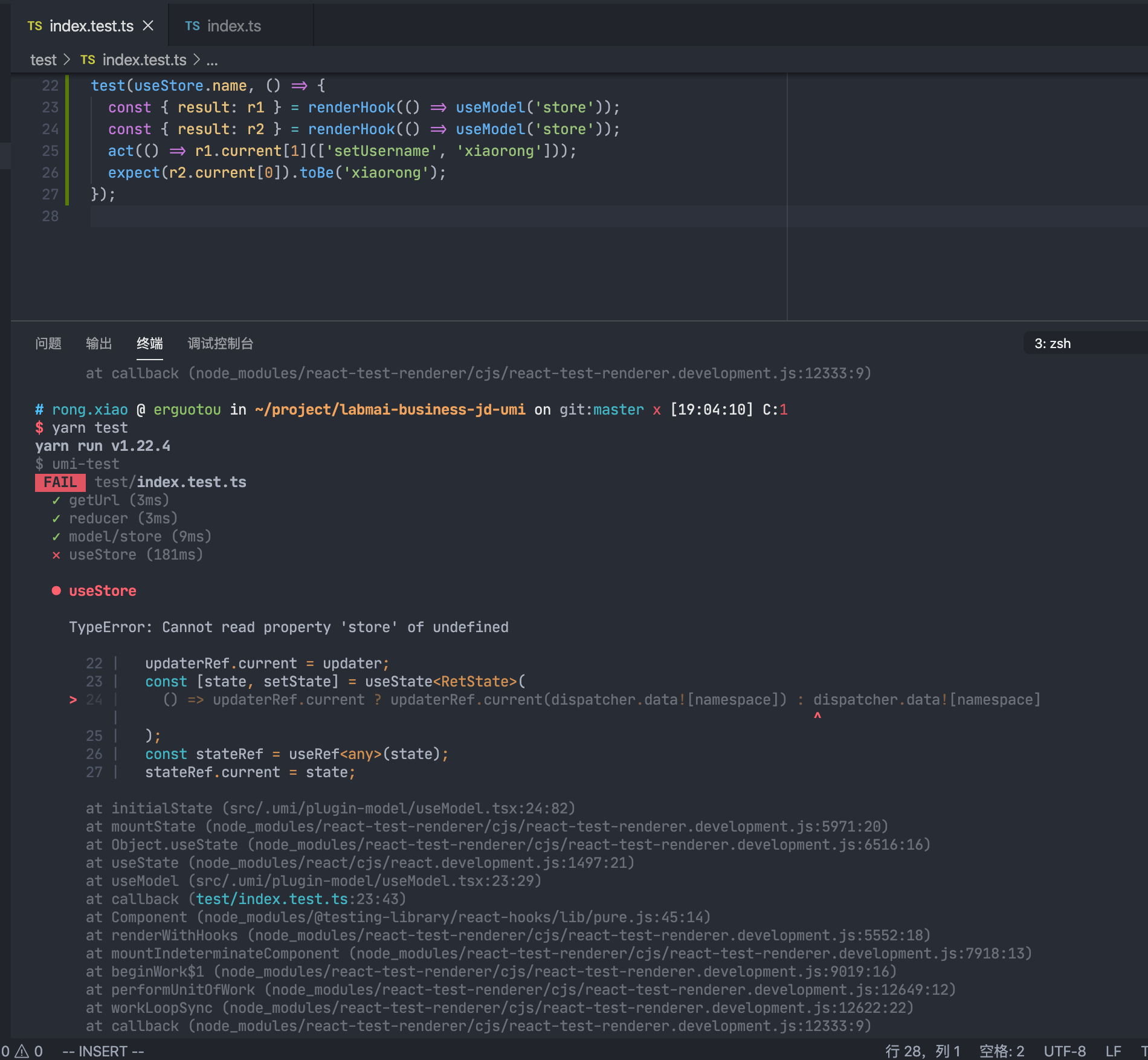Click the TS icon on the index.test.ts tab
The width and height of the screenshot is (1148, 1060).
(x=34, y=25)
